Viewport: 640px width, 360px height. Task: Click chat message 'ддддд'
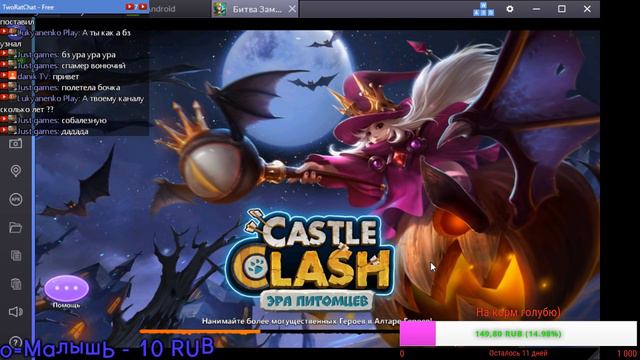[x=75, y=131]
